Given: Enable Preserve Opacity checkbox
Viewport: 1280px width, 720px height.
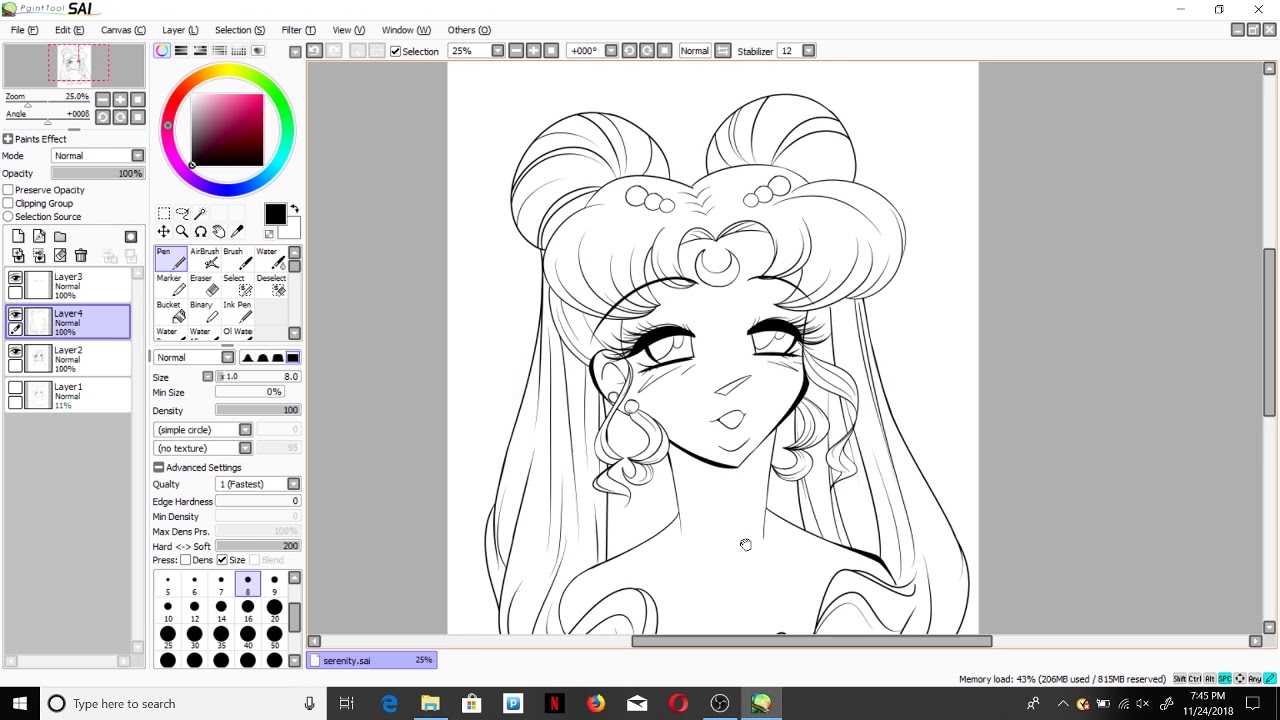Looking at the screenshot, I should [8, 190].
